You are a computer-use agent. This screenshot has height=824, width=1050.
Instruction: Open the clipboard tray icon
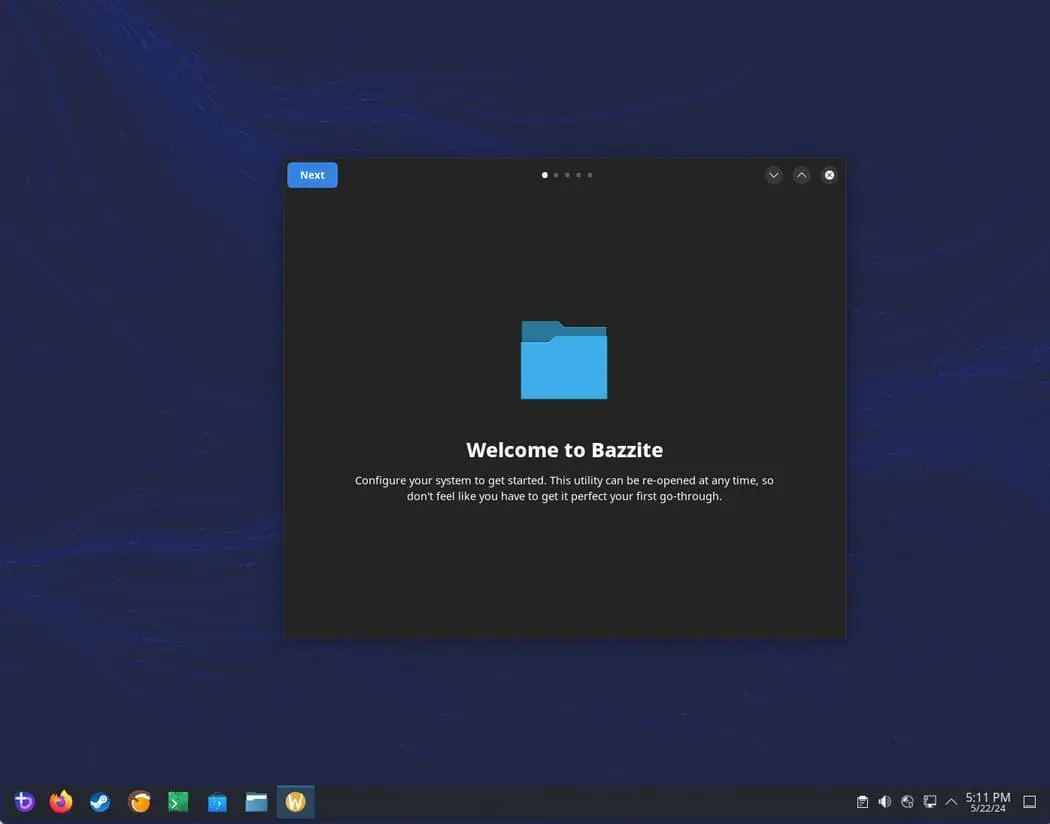click(862, 801)
